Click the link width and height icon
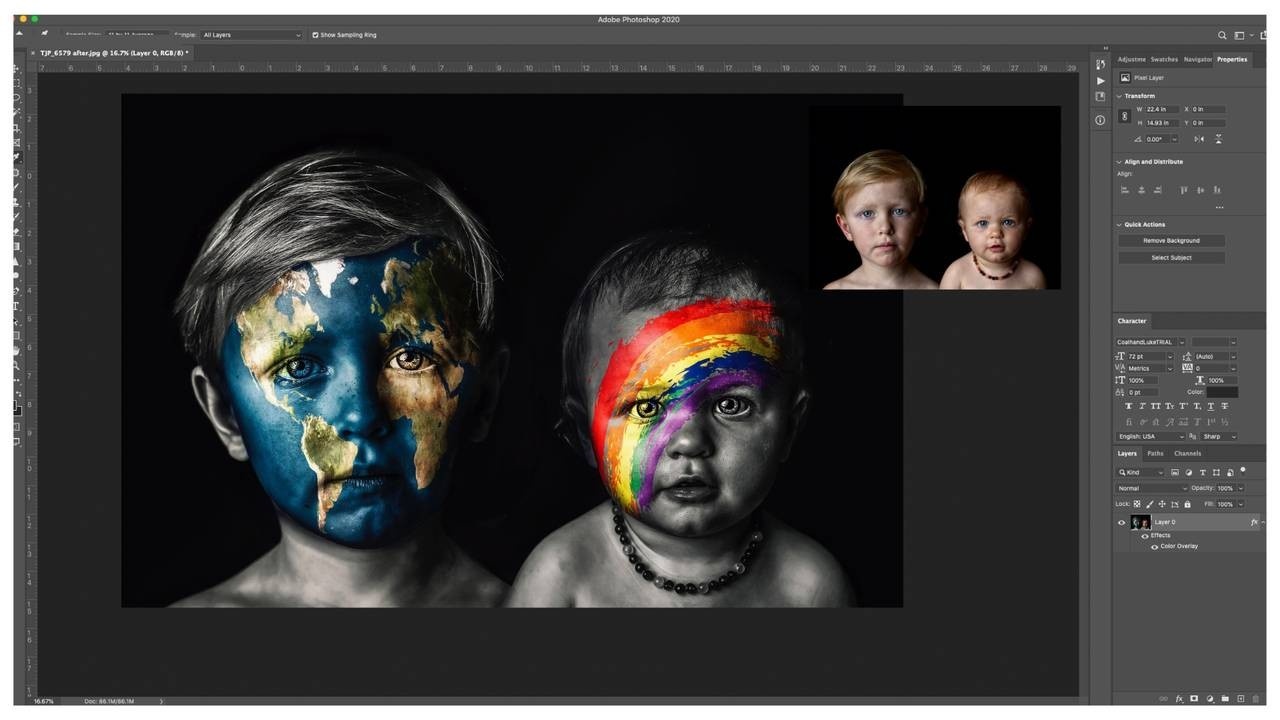Viewport: 1280px width, 720px height. [x=1124, y=116]
